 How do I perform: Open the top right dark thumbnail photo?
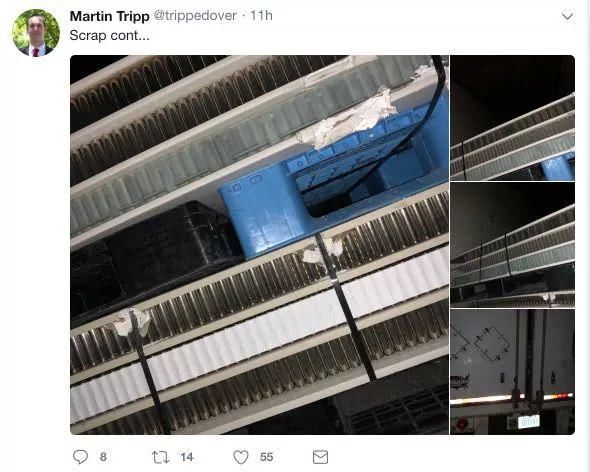(x=512, y=118)
